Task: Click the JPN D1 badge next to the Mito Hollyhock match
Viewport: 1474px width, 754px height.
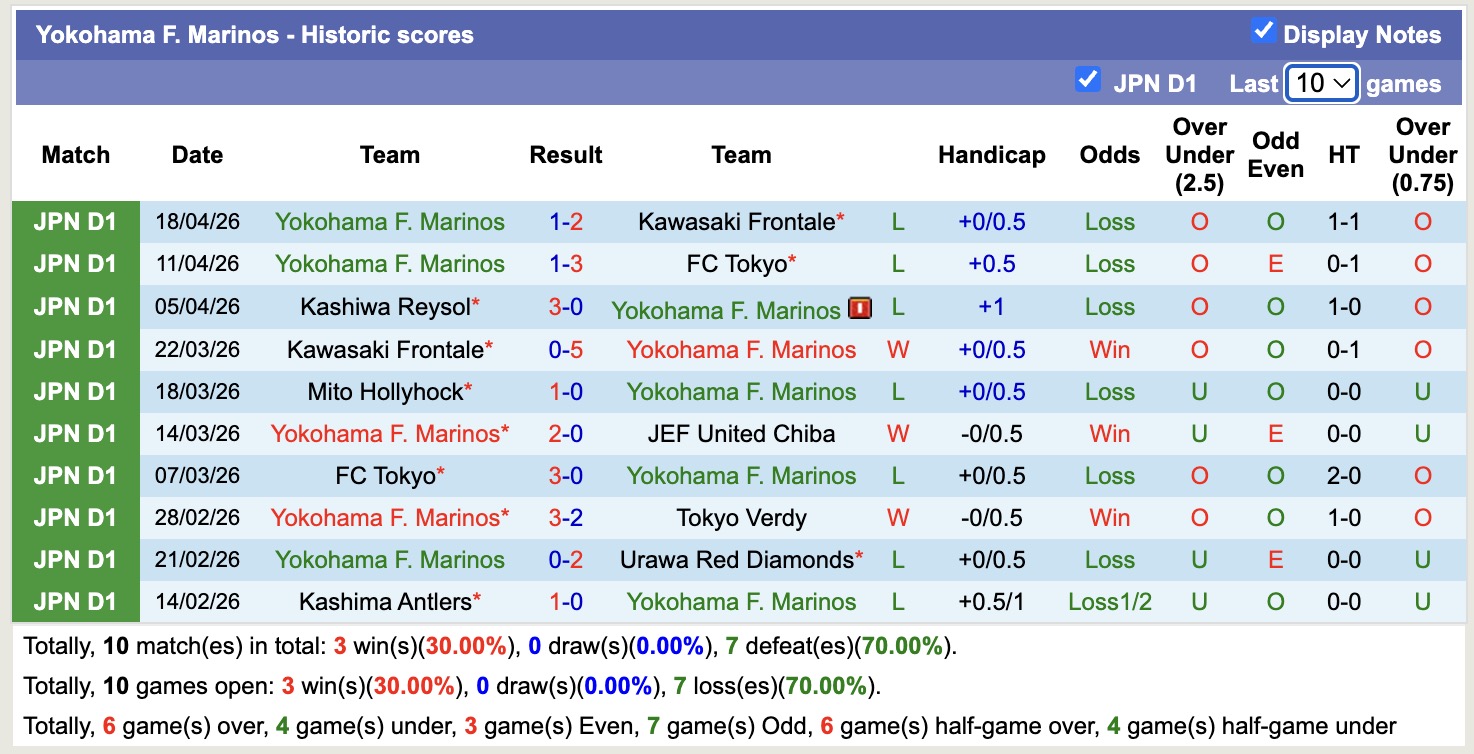Action: coord(76,391)
